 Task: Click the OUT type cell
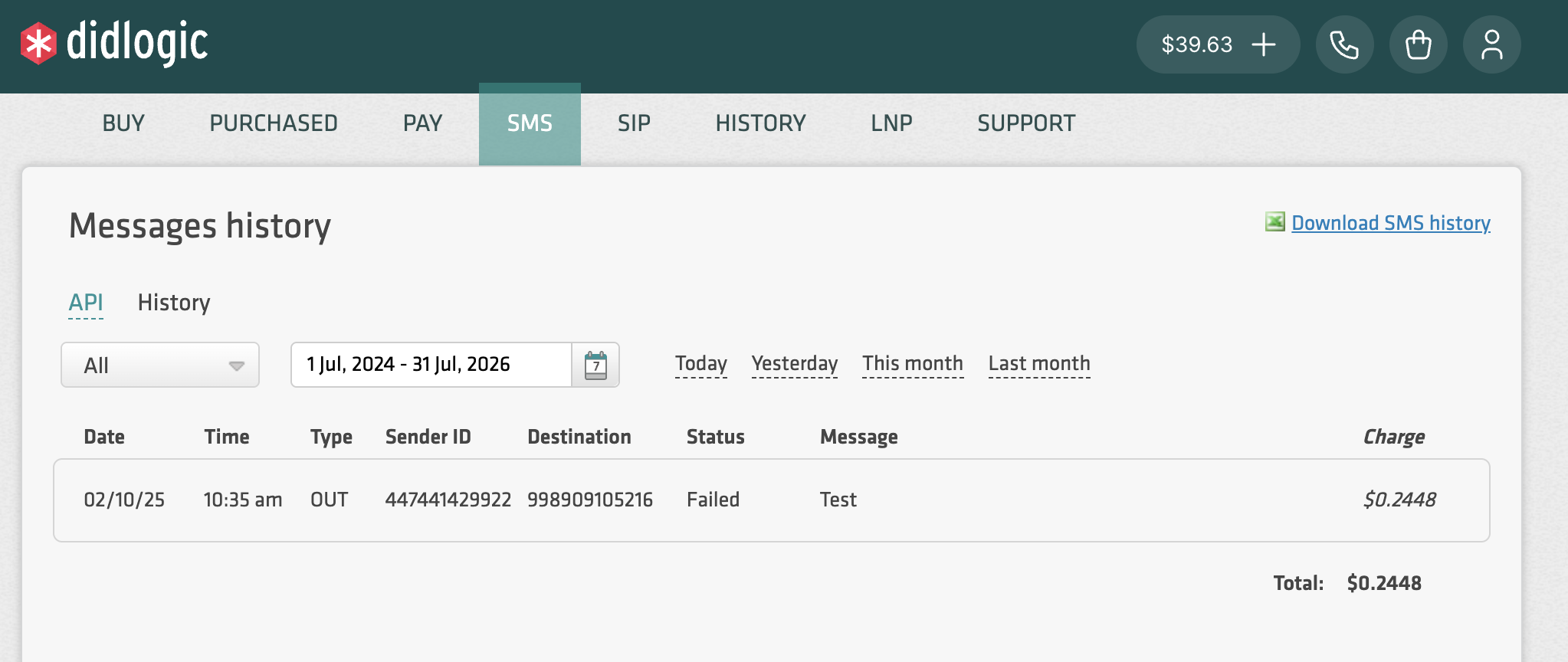click(x=330, y=500)
